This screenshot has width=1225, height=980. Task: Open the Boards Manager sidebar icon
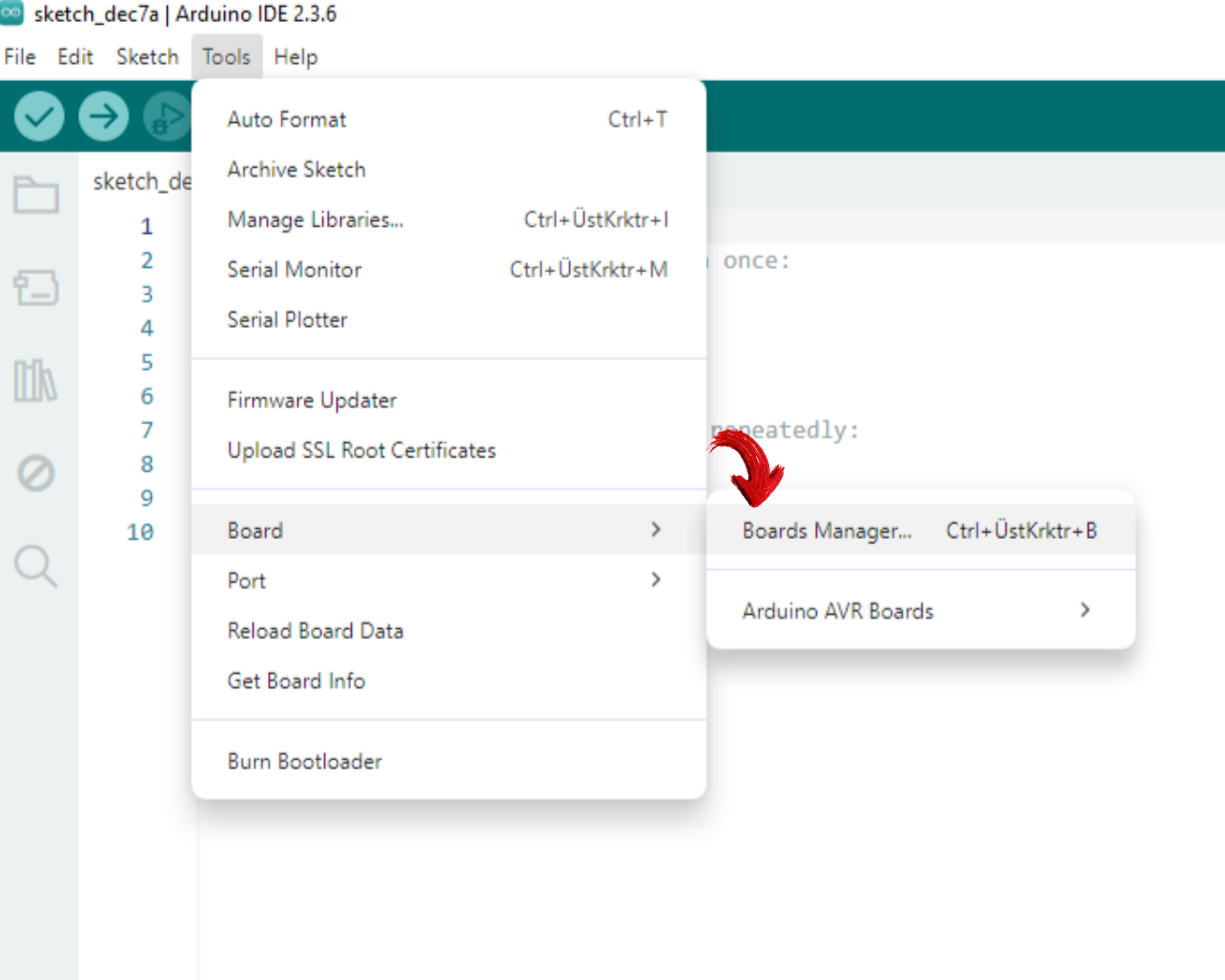[36, 287]
